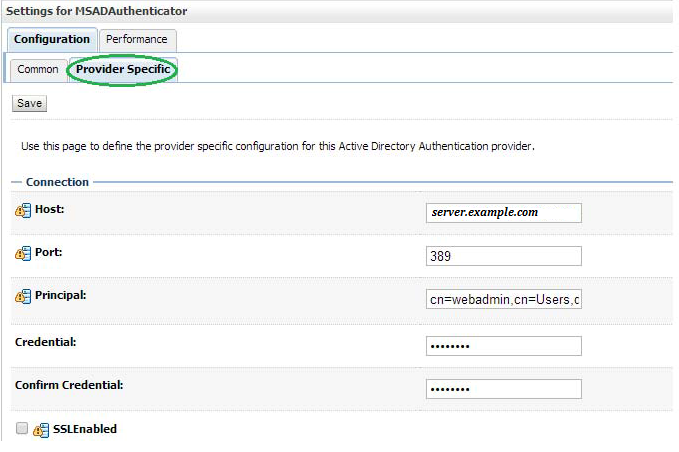Viewport: 679px width, 452px height.
Task: Click the Port: label
Action: coord(48,252)
